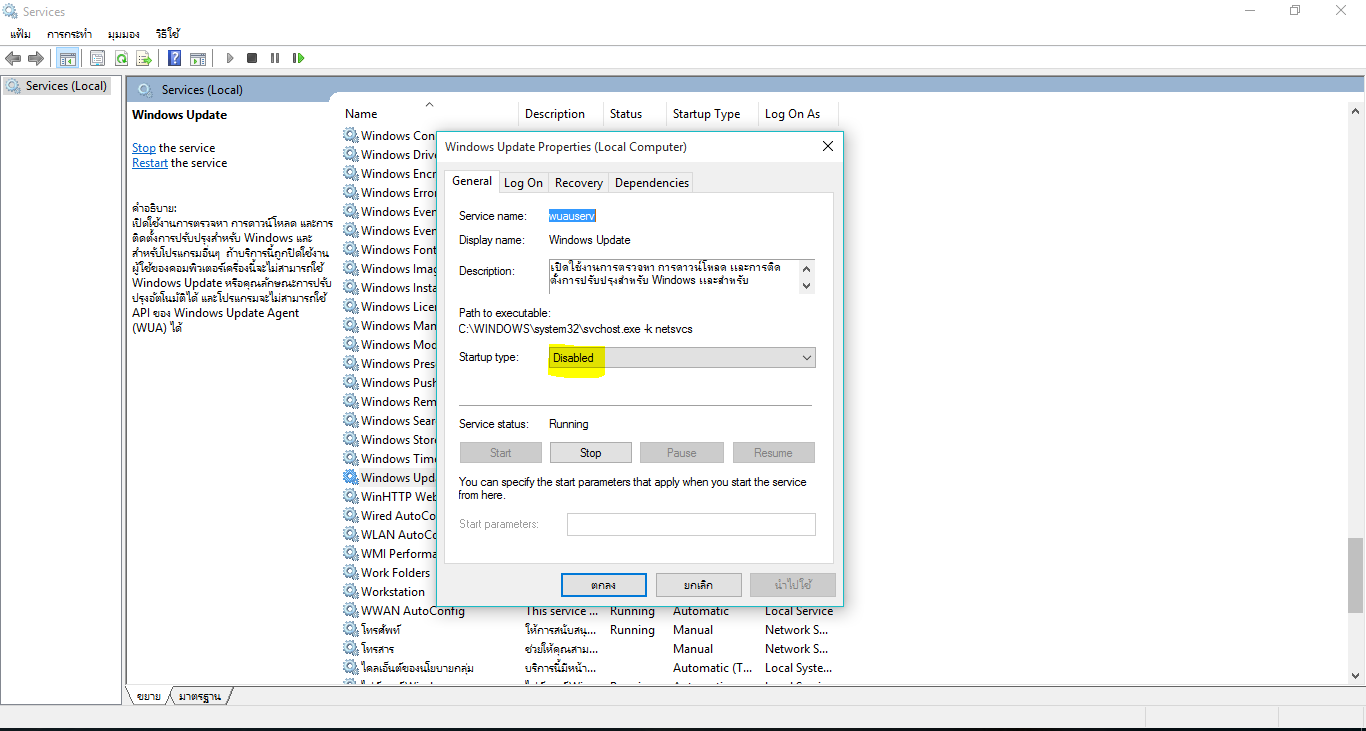Select the General tab

[472, 181]
